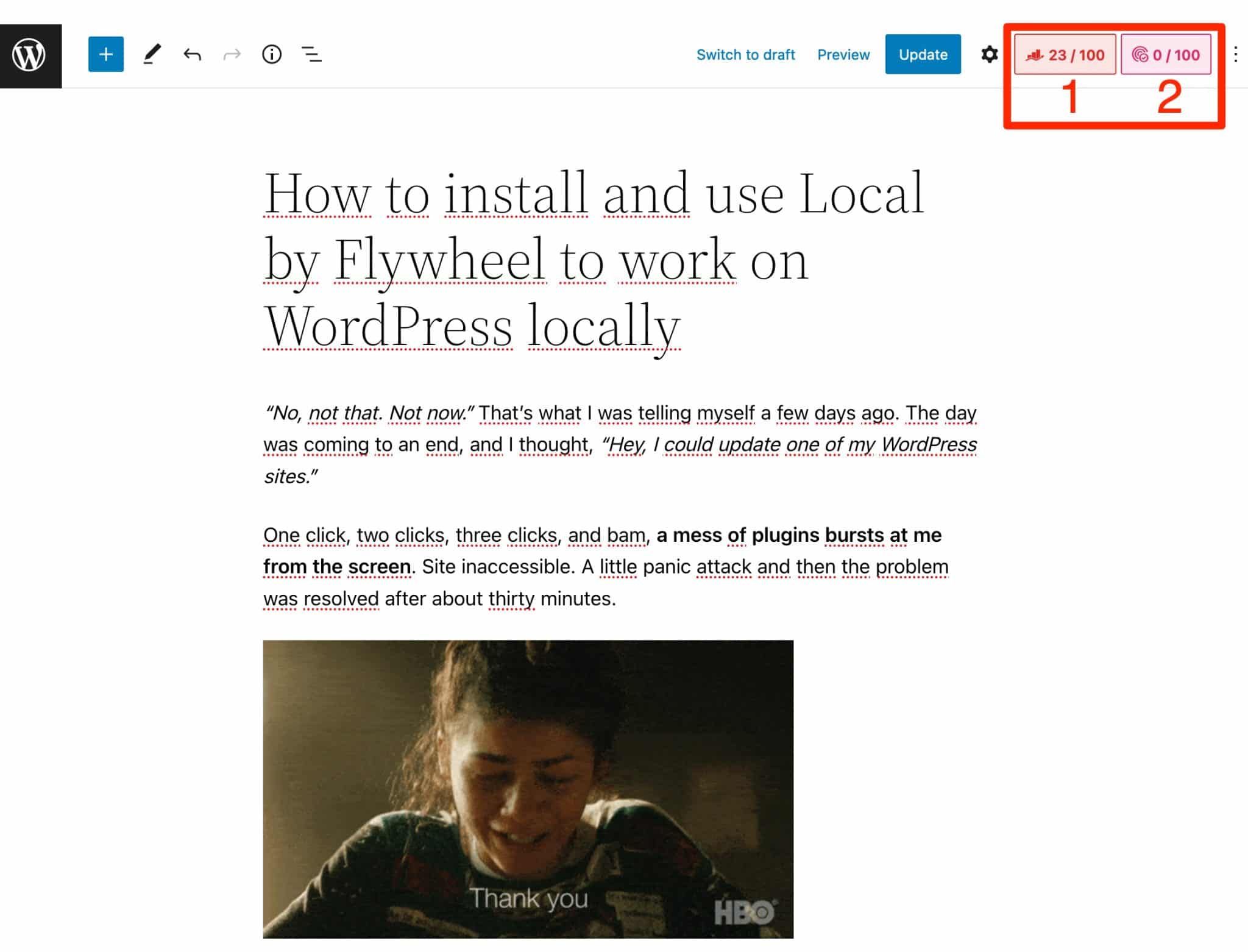Click the Switch to draft link
1248x952 pixels.
click(x=745, y=54)
